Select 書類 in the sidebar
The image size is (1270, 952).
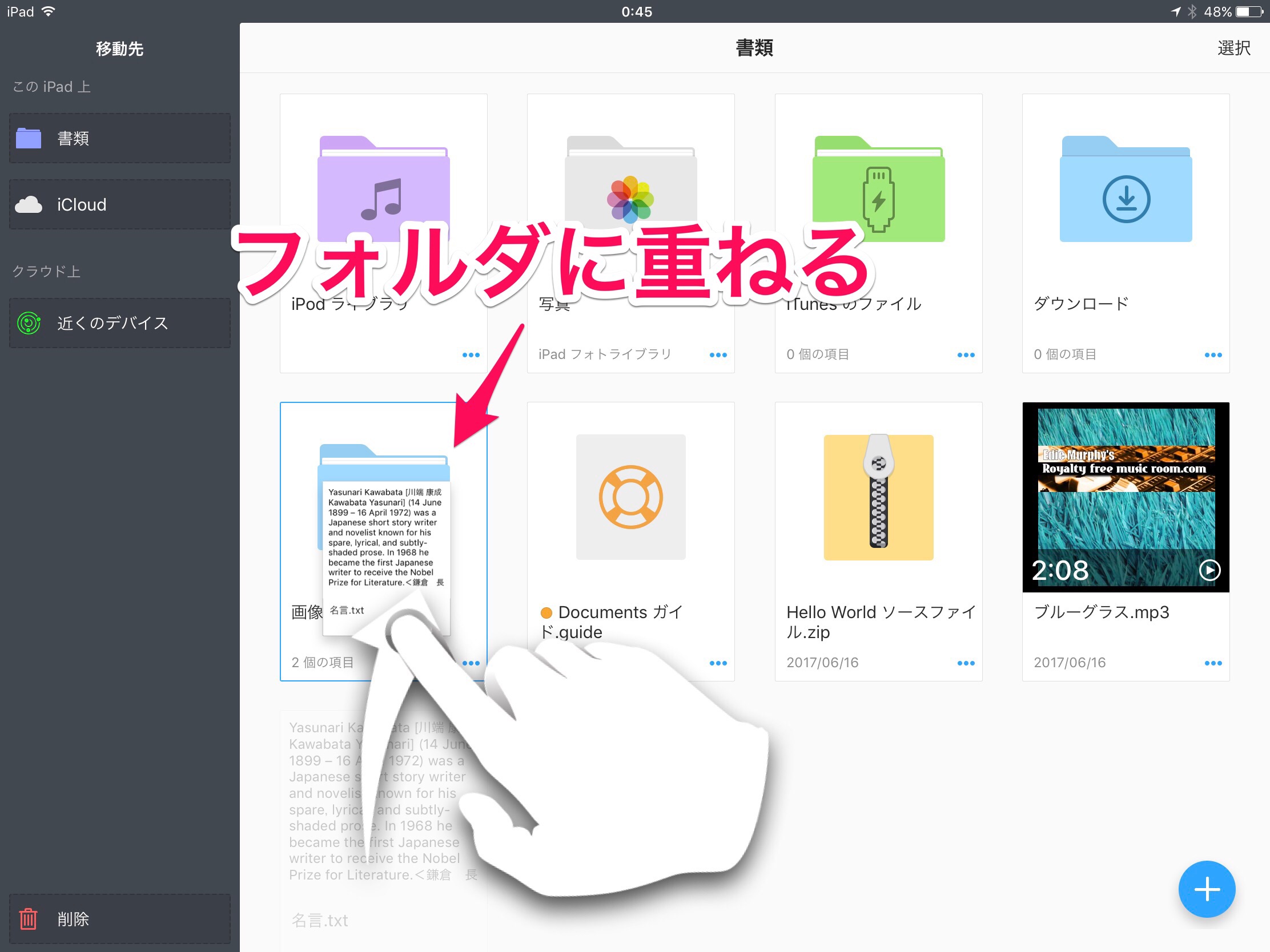[x=119, y=138]
